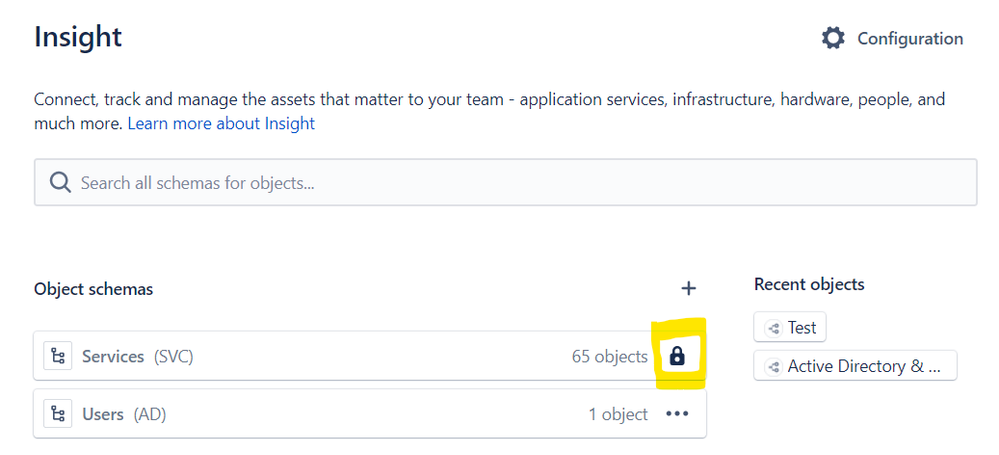This screenshot has width=999, height=455.
Task: Click the object icon beside Active Directory
Action: point(773,367)
